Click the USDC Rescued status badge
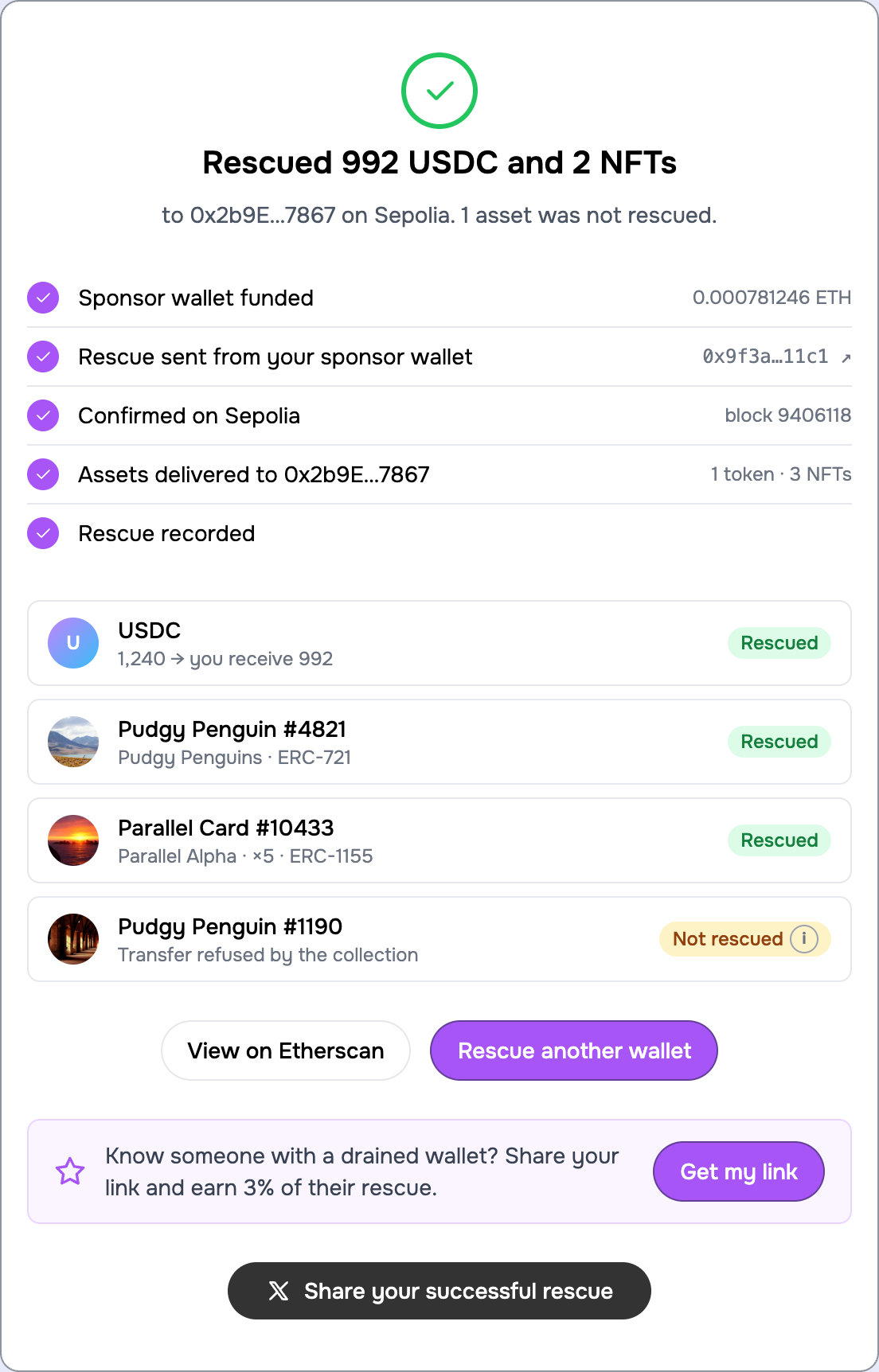 coord(779,643)
